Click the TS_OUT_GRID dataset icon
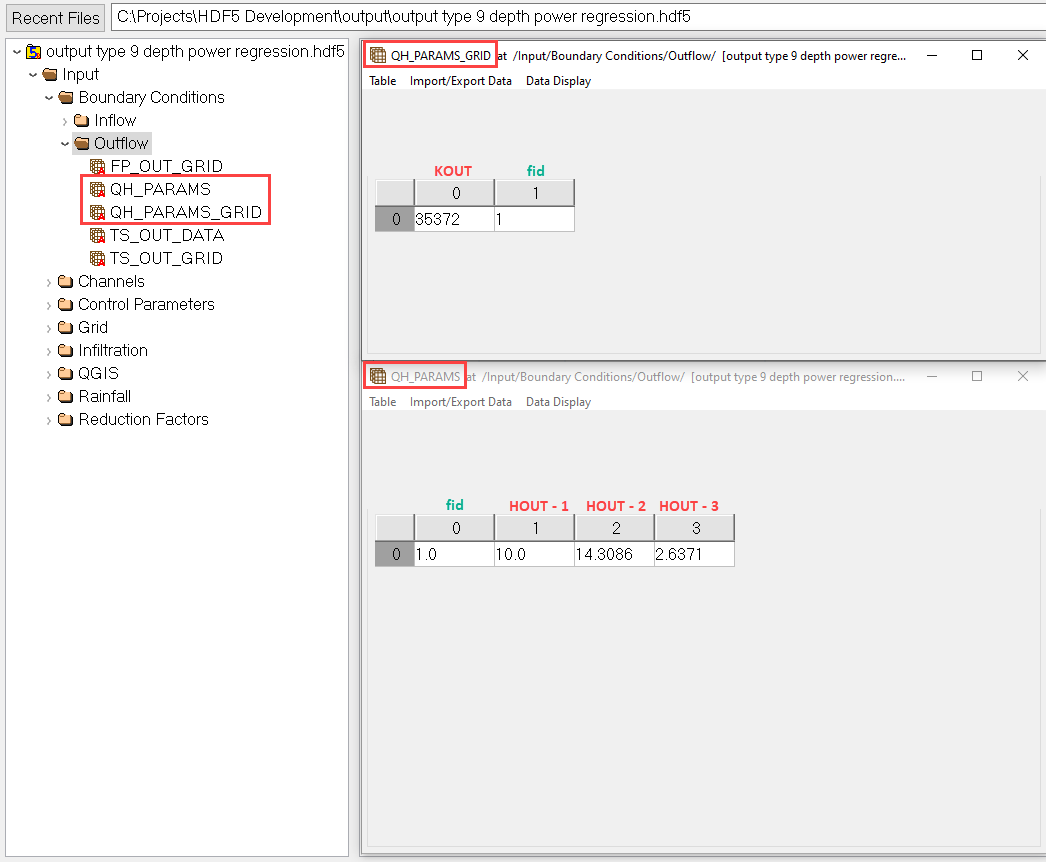Screen dimensions: 1046x862 (x=97, y=259)
